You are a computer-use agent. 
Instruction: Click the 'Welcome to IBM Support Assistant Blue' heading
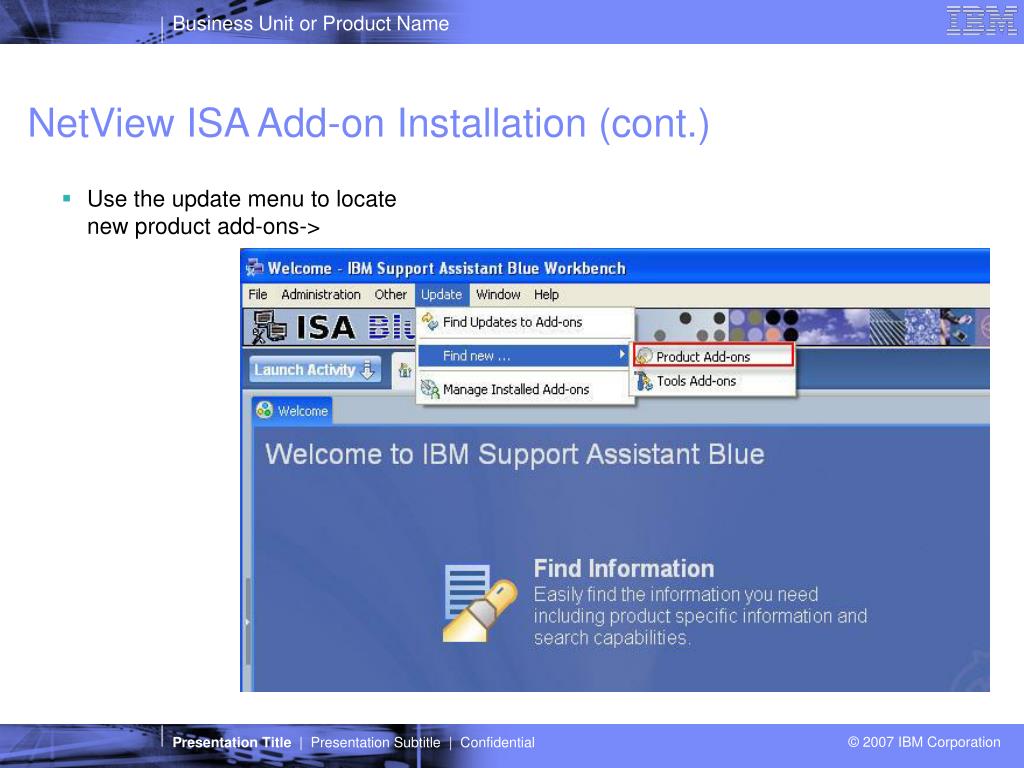[515, 455]
